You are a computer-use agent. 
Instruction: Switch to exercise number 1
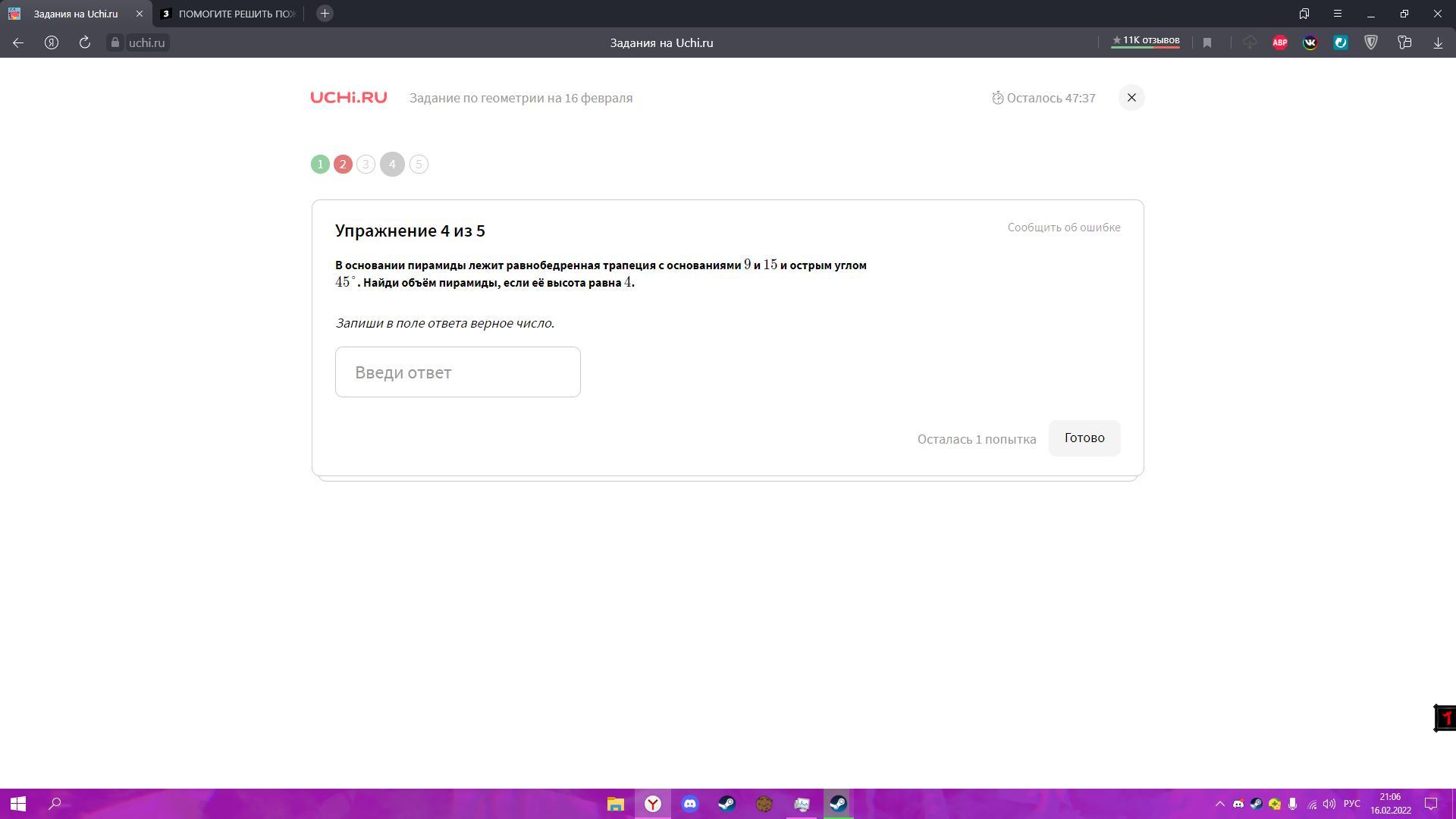point(320,165)
